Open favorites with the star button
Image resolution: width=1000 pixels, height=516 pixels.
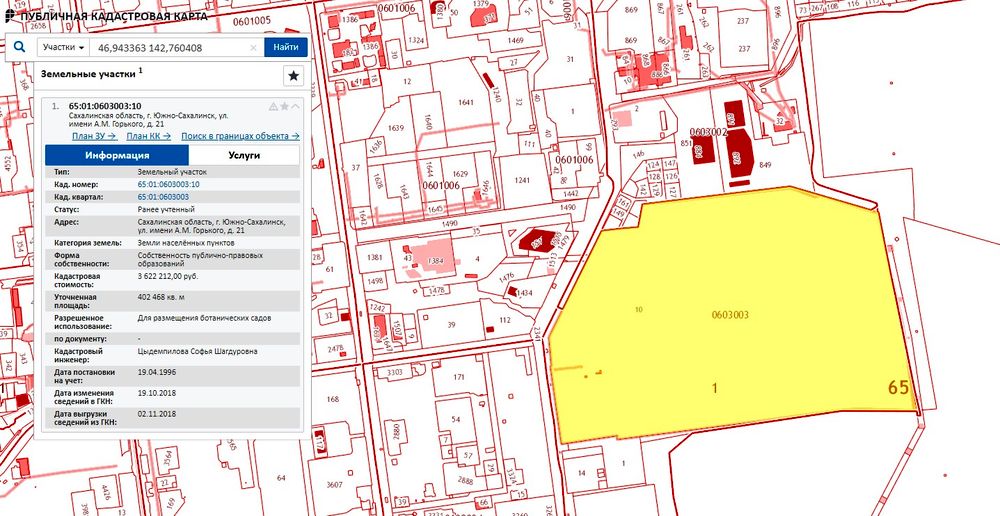293,75
